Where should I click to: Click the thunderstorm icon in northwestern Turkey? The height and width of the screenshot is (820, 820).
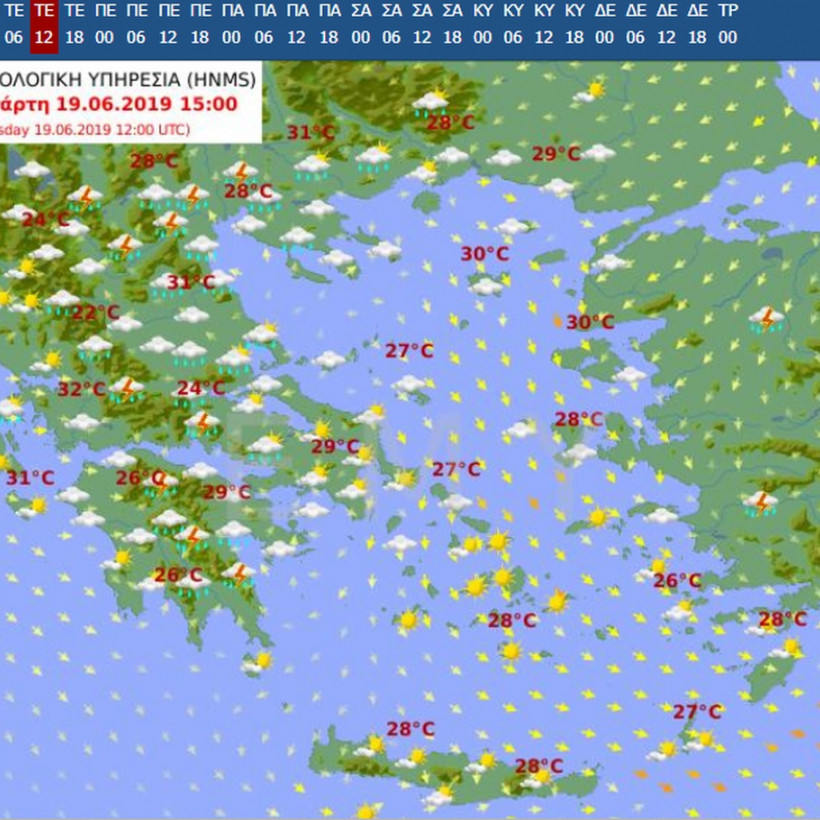(766, 319)
